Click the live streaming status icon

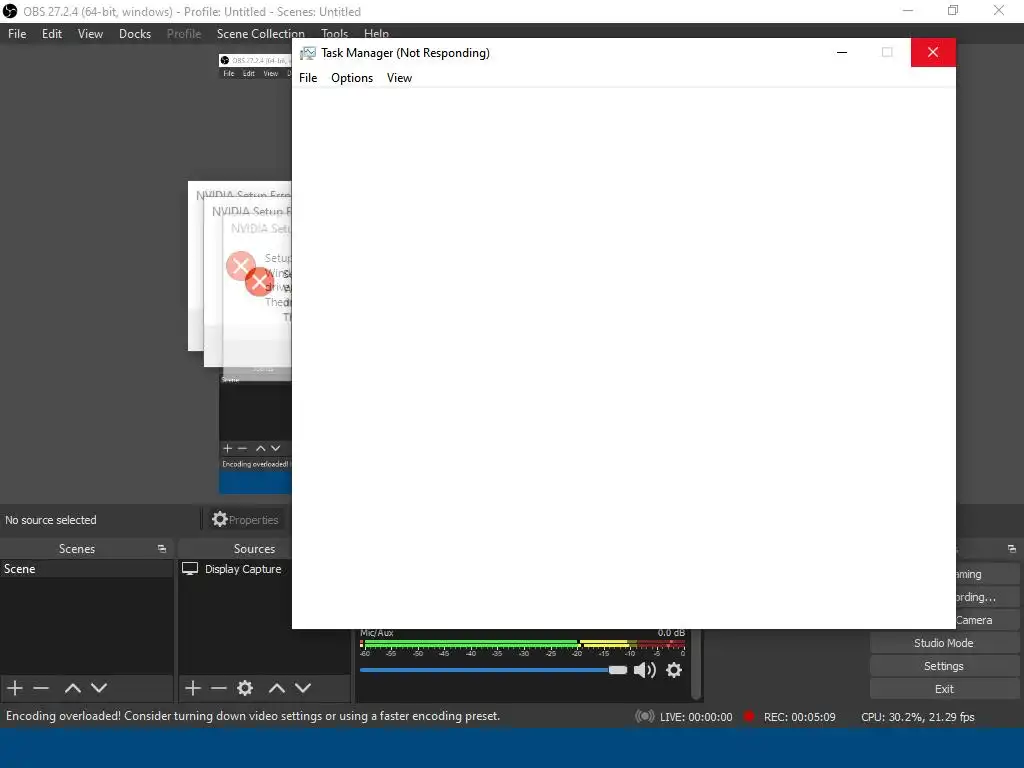click(x=645, y=716)
